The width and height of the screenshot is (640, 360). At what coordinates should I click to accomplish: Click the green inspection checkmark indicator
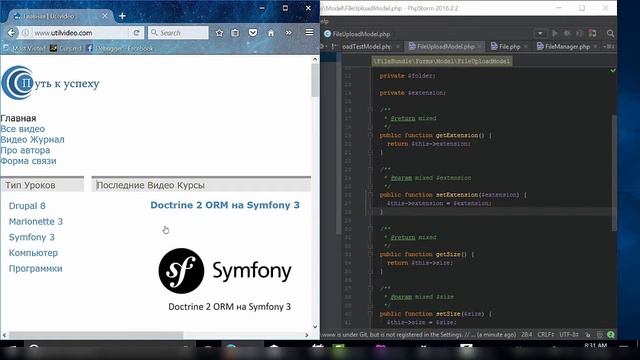(x=613, y=71)
